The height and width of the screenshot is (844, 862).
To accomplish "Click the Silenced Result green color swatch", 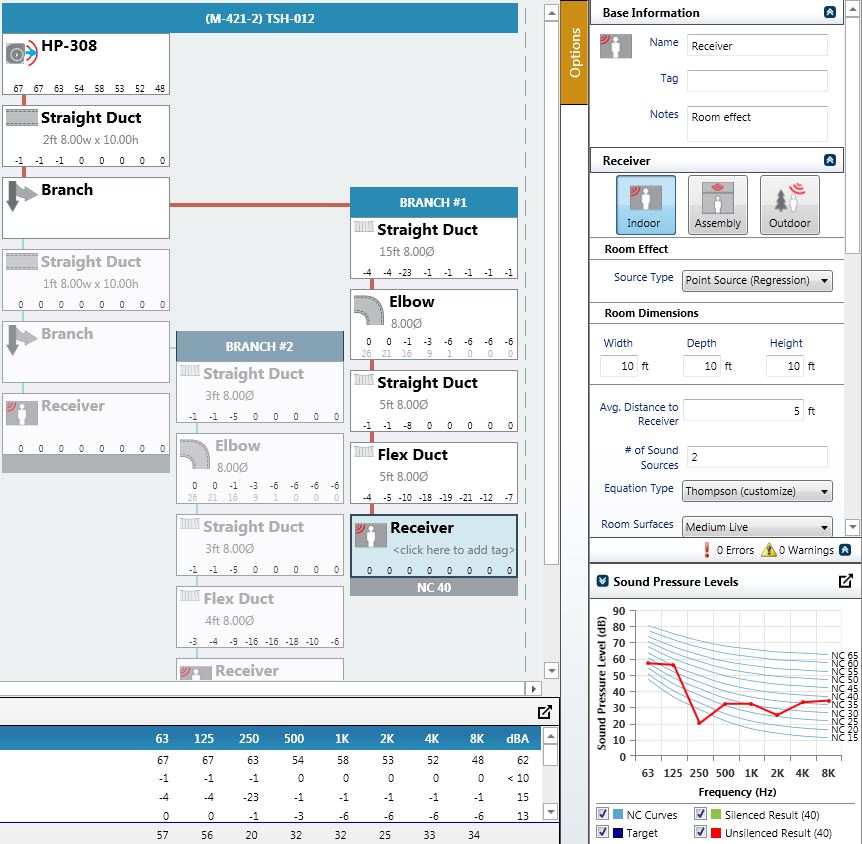I will coord(716,814).
